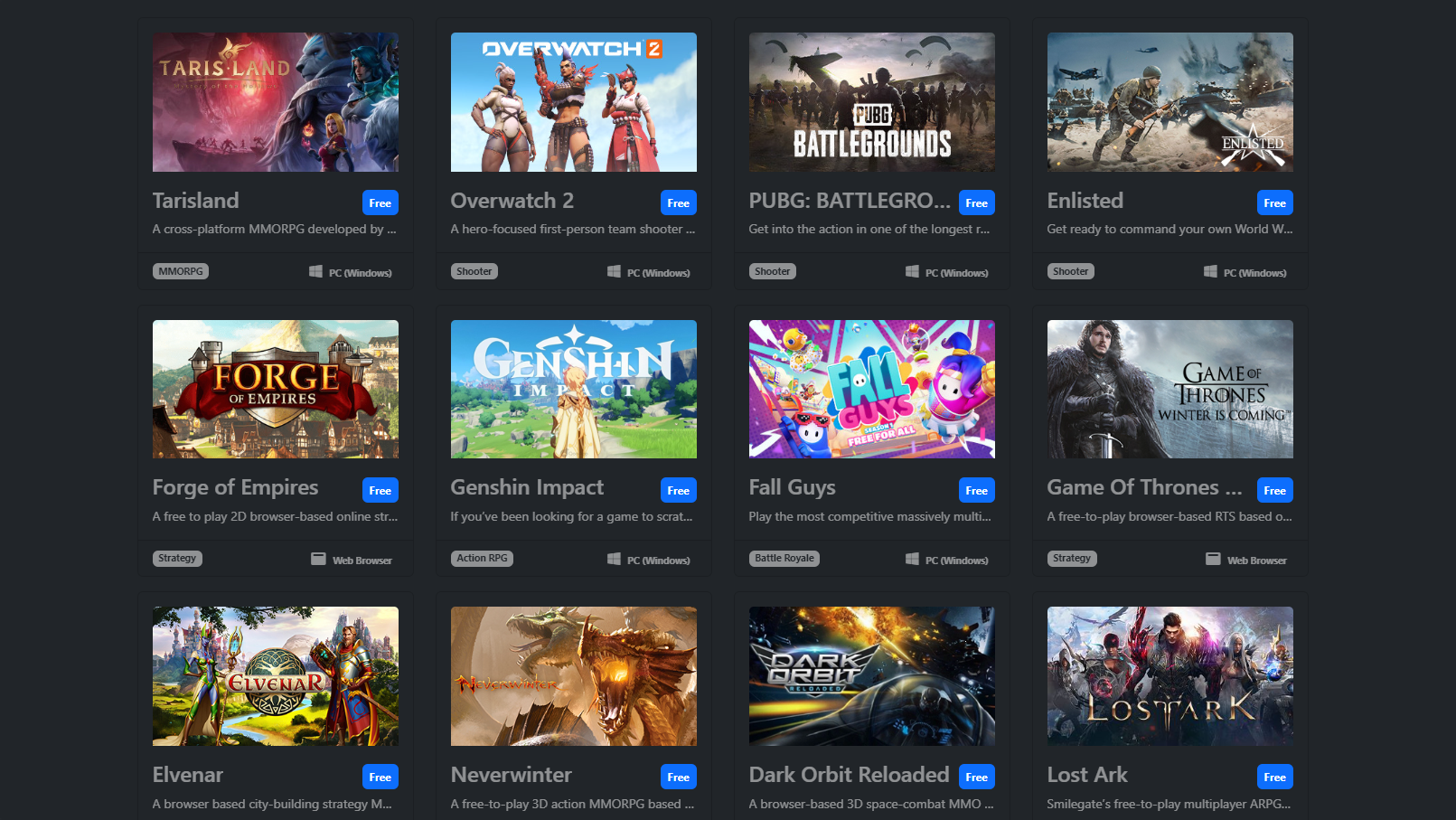The image size is (1456, 820).
Task: Select the Battle Royale tag under Fall Guys
Action: [784, 558]
